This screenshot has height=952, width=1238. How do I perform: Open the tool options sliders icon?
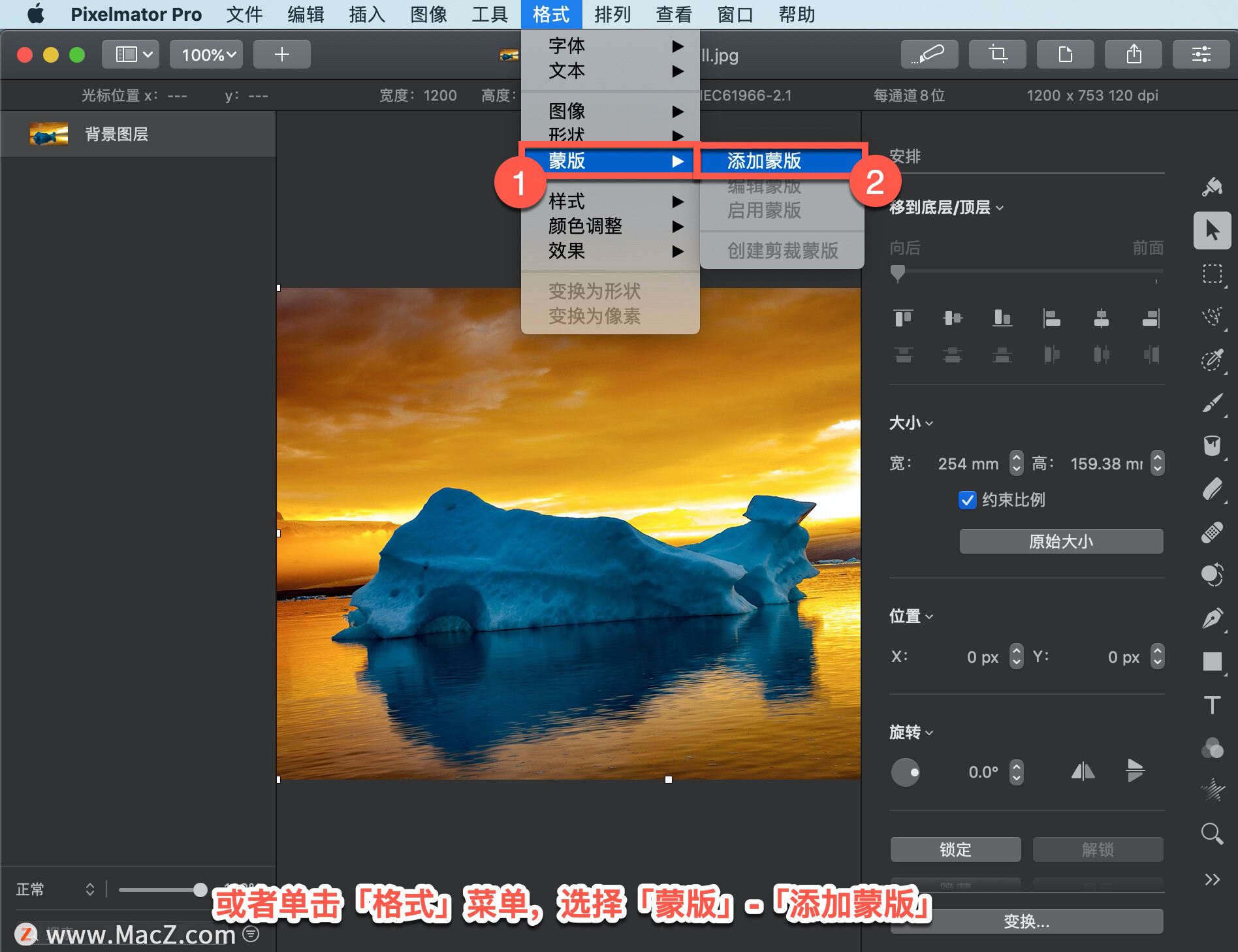click(x=1201, y=54)
